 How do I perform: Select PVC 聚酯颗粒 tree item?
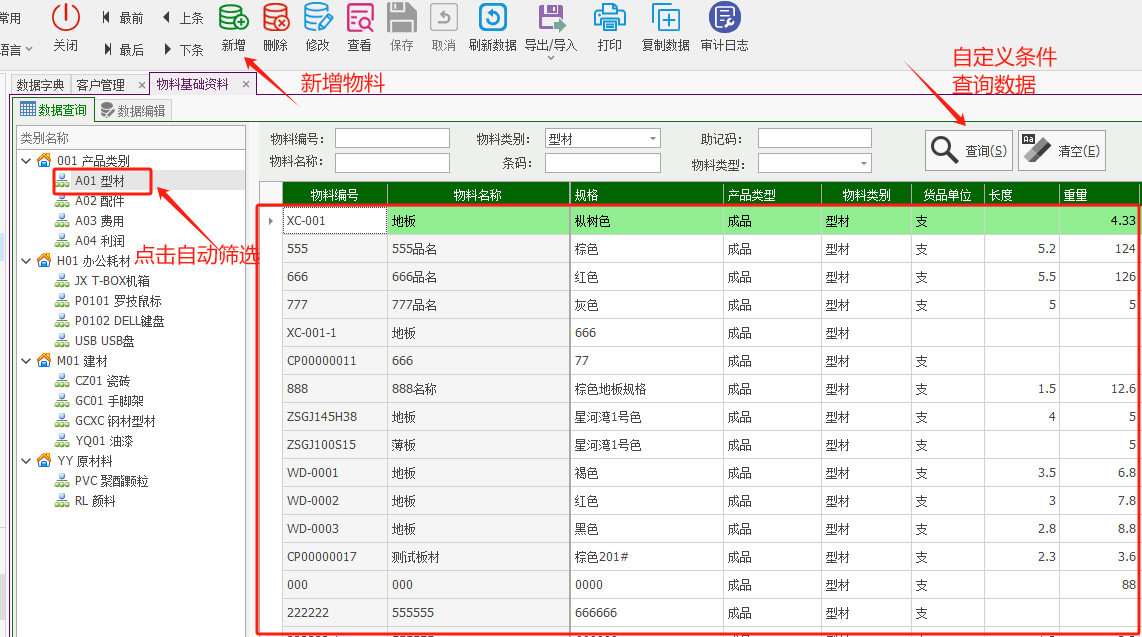tap(111, 481)
